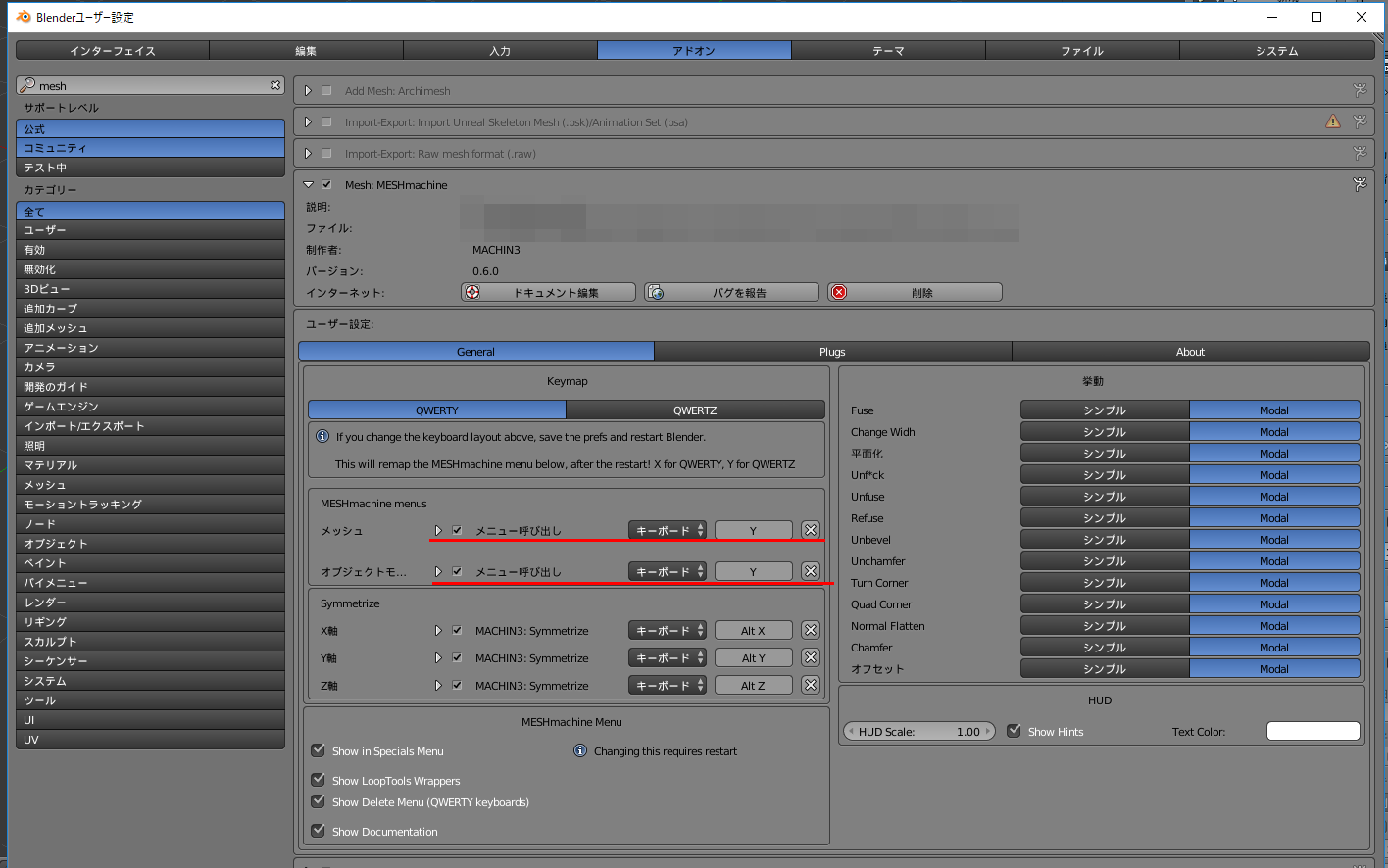This screenshot has height=868, width=1388.
Task: Click Alt X key binding for X軸
Action: point(753,630)
